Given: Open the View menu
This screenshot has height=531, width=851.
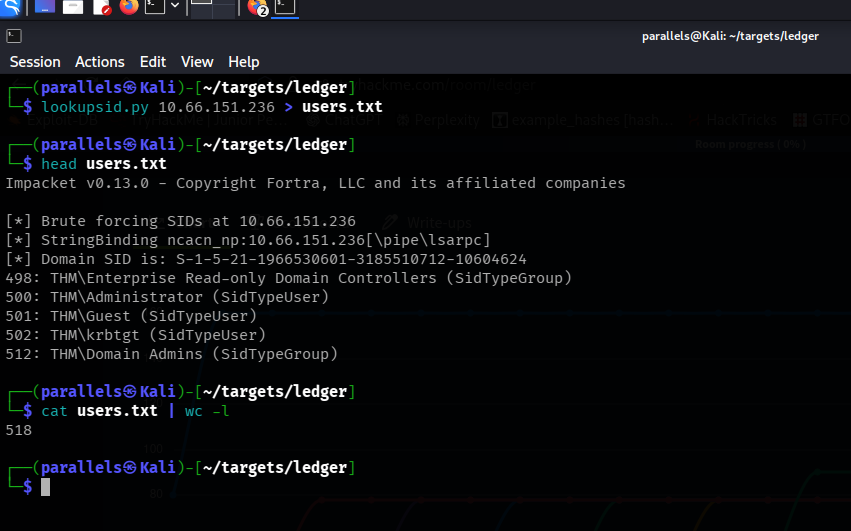Looking at the screenshot, I should coord(197,62).
